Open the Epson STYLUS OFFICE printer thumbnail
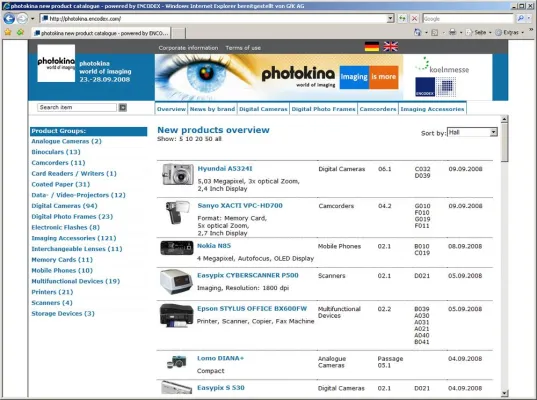This screenshot has height=400, width=537. coord(176,316)
